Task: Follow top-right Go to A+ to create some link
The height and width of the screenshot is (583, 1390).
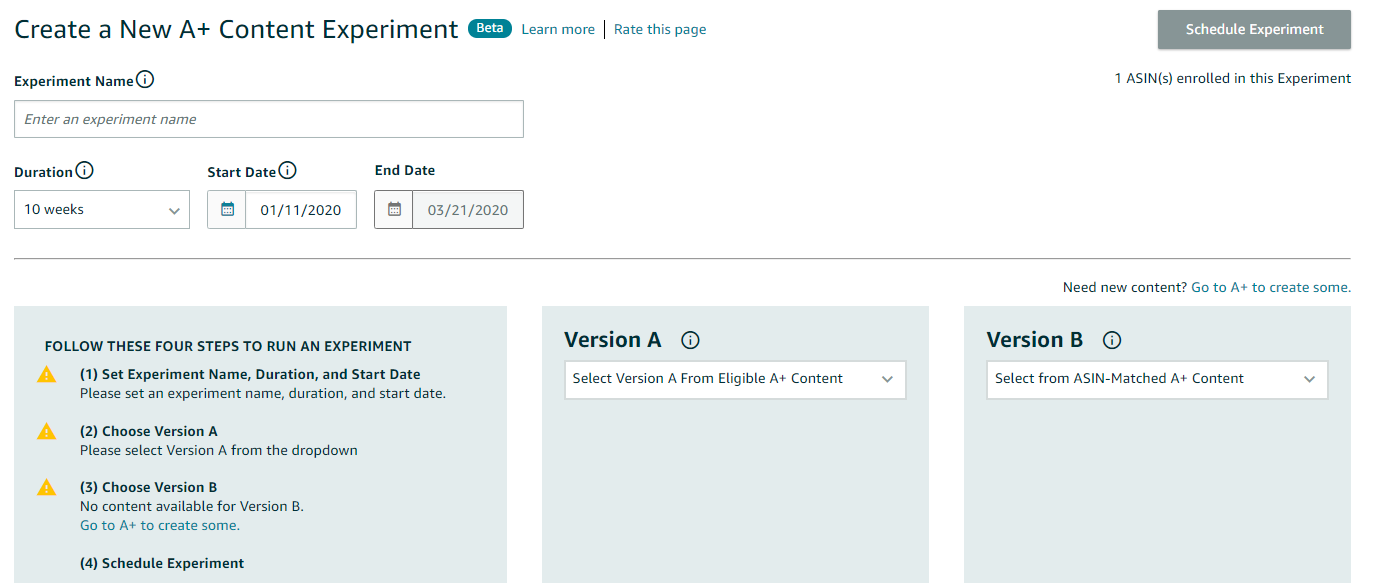Action: pos(1271,287)
